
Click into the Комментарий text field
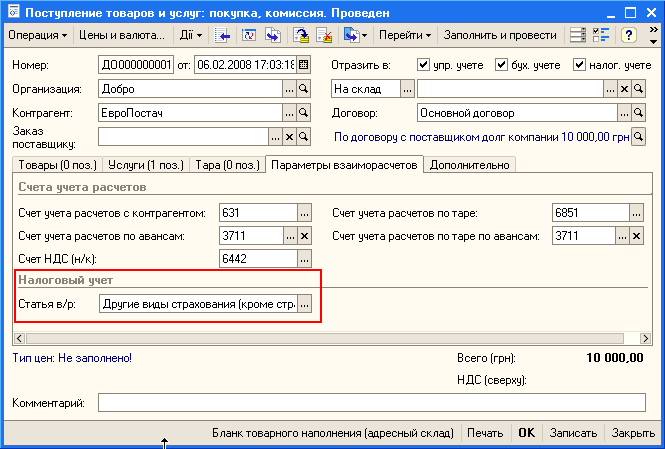pyautogui.click(x=370, y=403)
